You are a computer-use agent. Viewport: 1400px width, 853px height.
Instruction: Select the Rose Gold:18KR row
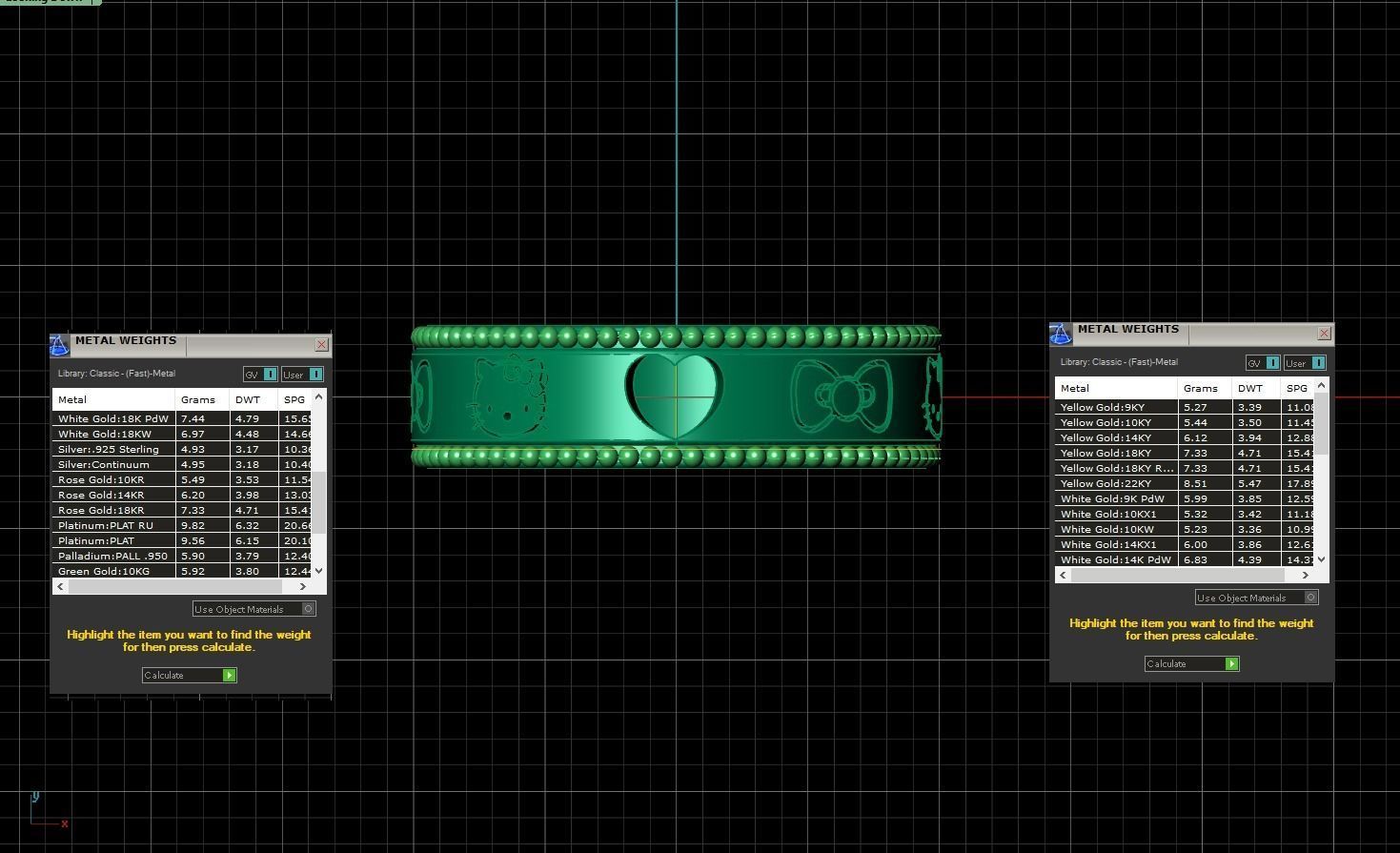pos(182,510)
